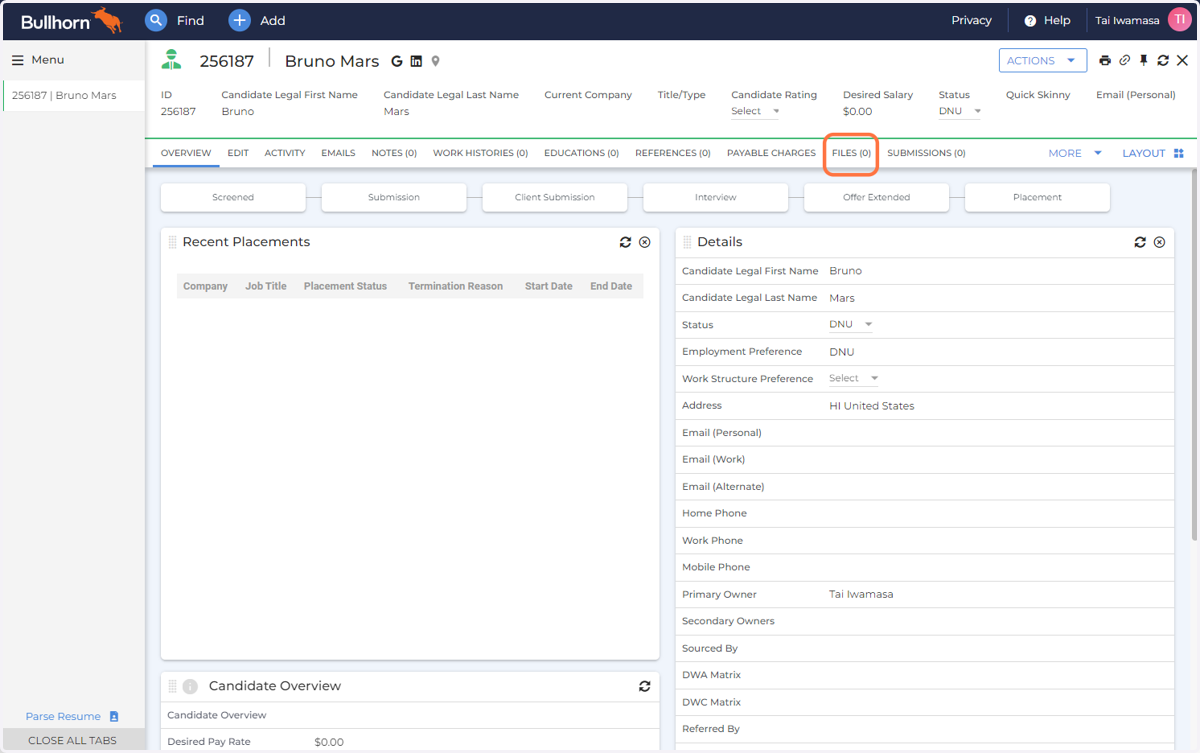
Task: Click the Client Submission stage button
Action: point(555,197)
